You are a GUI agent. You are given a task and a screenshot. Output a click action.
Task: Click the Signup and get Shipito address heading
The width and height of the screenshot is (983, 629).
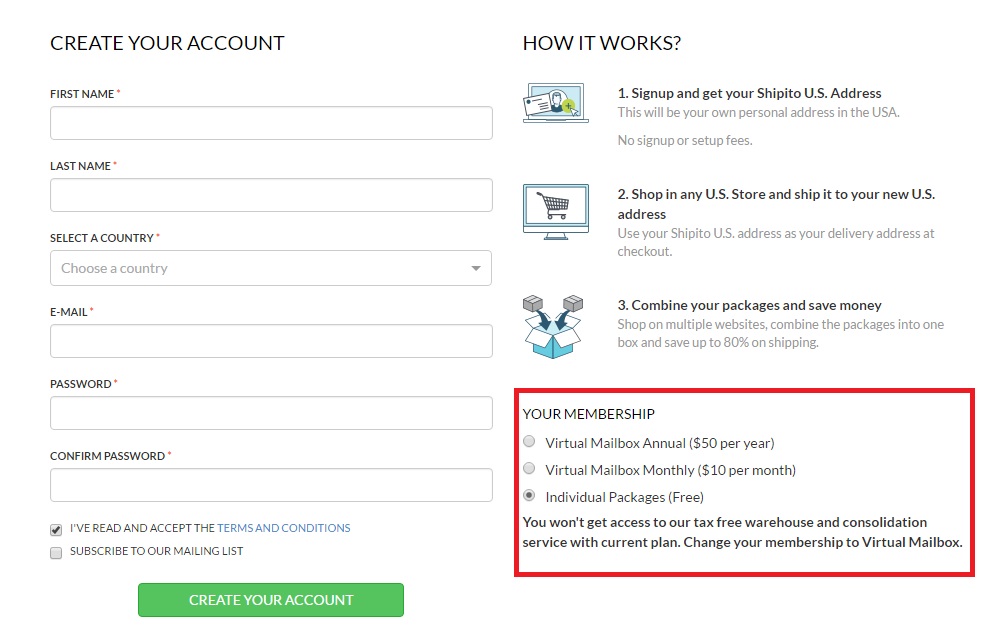point(749,93)
